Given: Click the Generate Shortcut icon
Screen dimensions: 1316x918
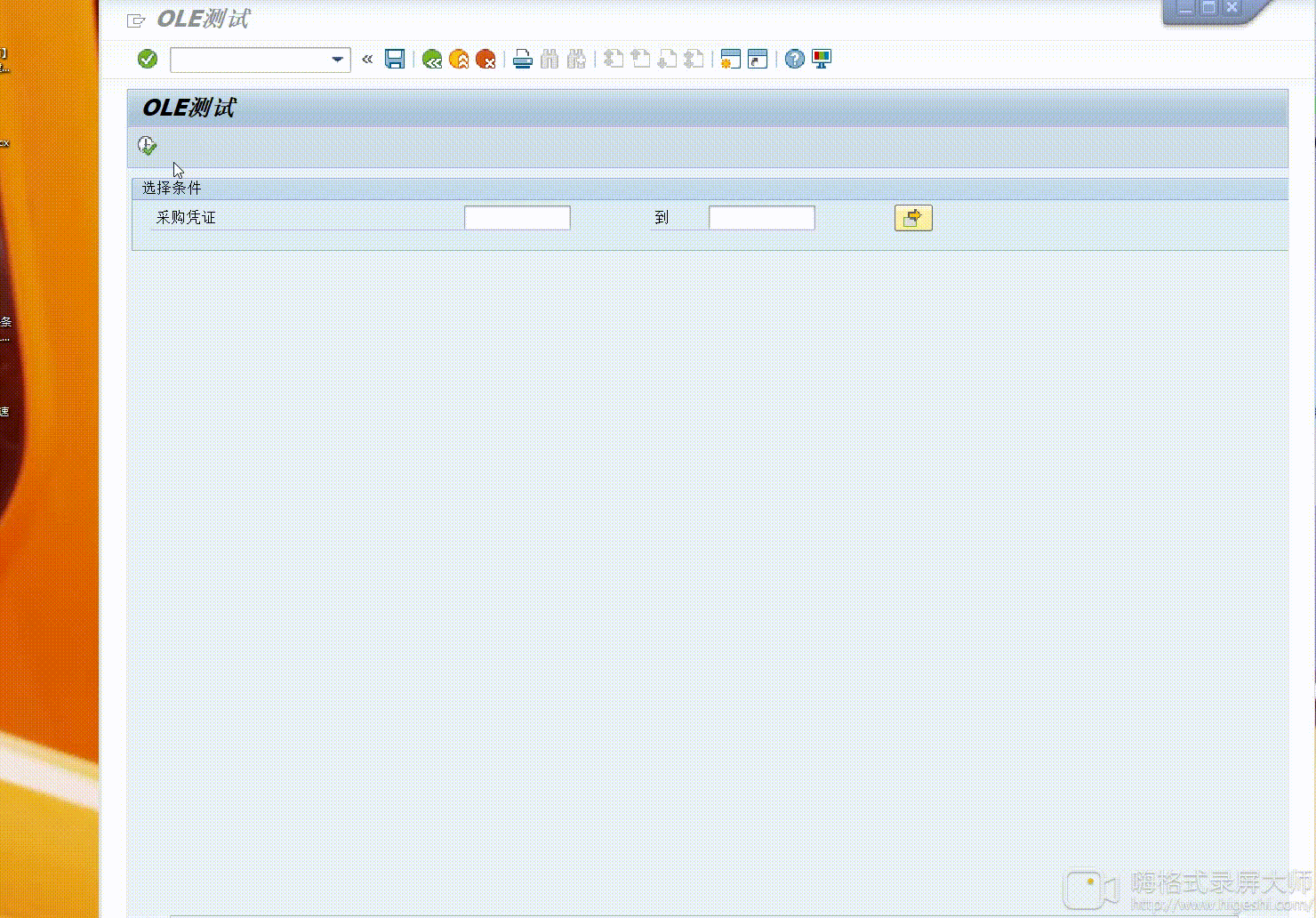Looking at the screenshot, I should (756, 59).
